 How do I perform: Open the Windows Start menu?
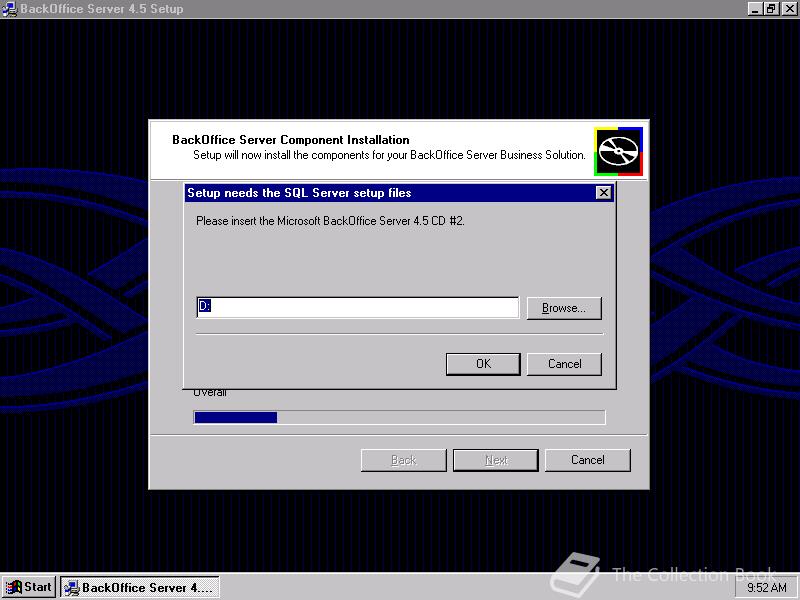coord(28,587)
